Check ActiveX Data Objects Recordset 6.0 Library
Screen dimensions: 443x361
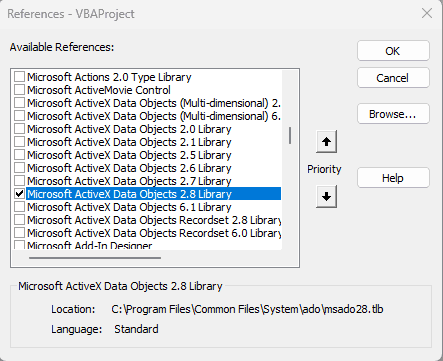pos(19,233)
